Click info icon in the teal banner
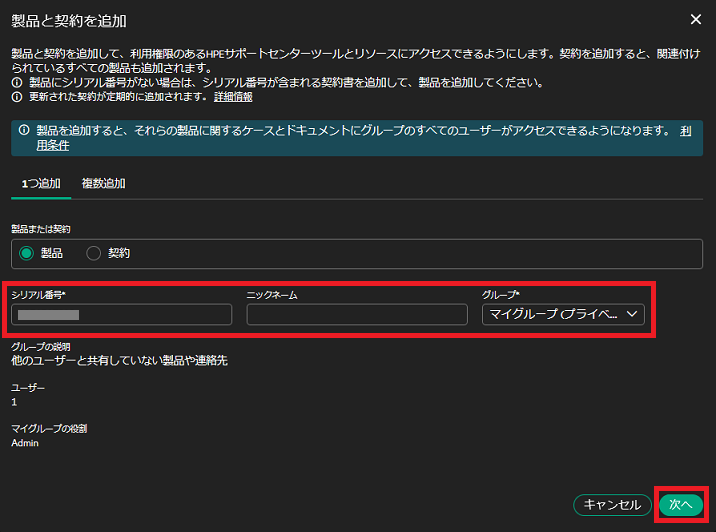The width and height of the screenshot is (716, 532). (x=23, y=131)
